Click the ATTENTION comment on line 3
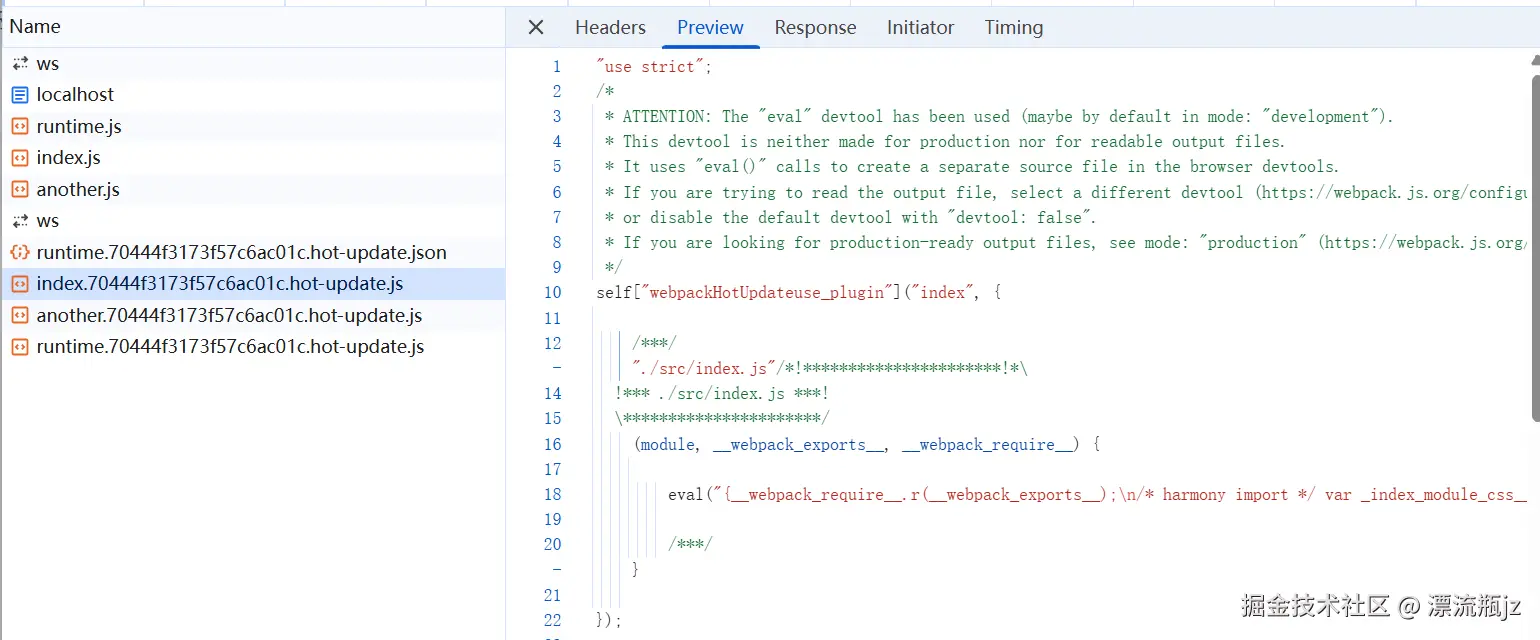1540x640 pixels. pyautogui.click(x=999, y=117)
